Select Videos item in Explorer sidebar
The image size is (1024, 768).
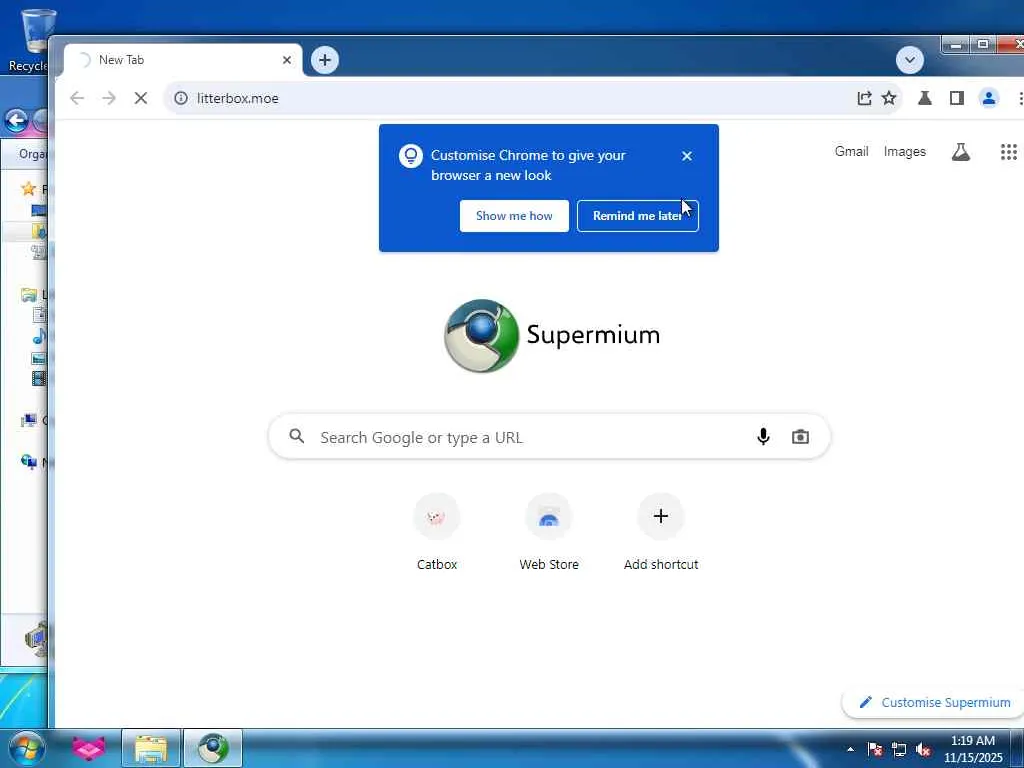[39, 378]
